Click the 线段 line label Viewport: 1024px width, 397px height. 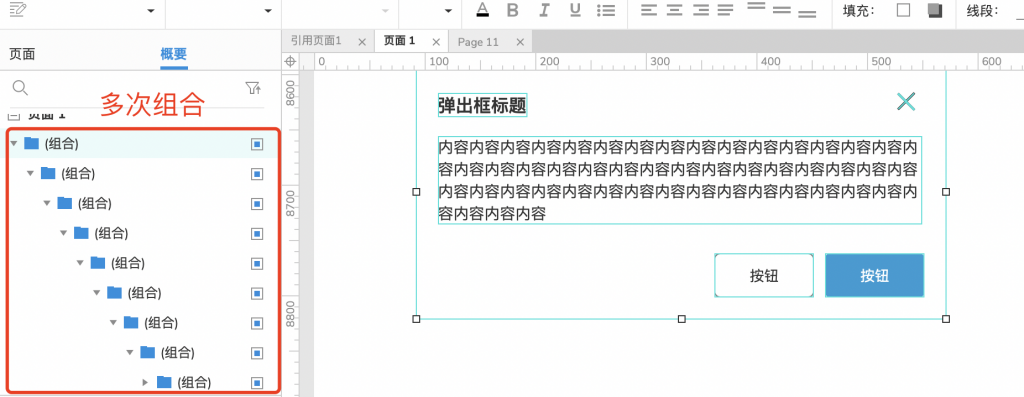(983, 11)
